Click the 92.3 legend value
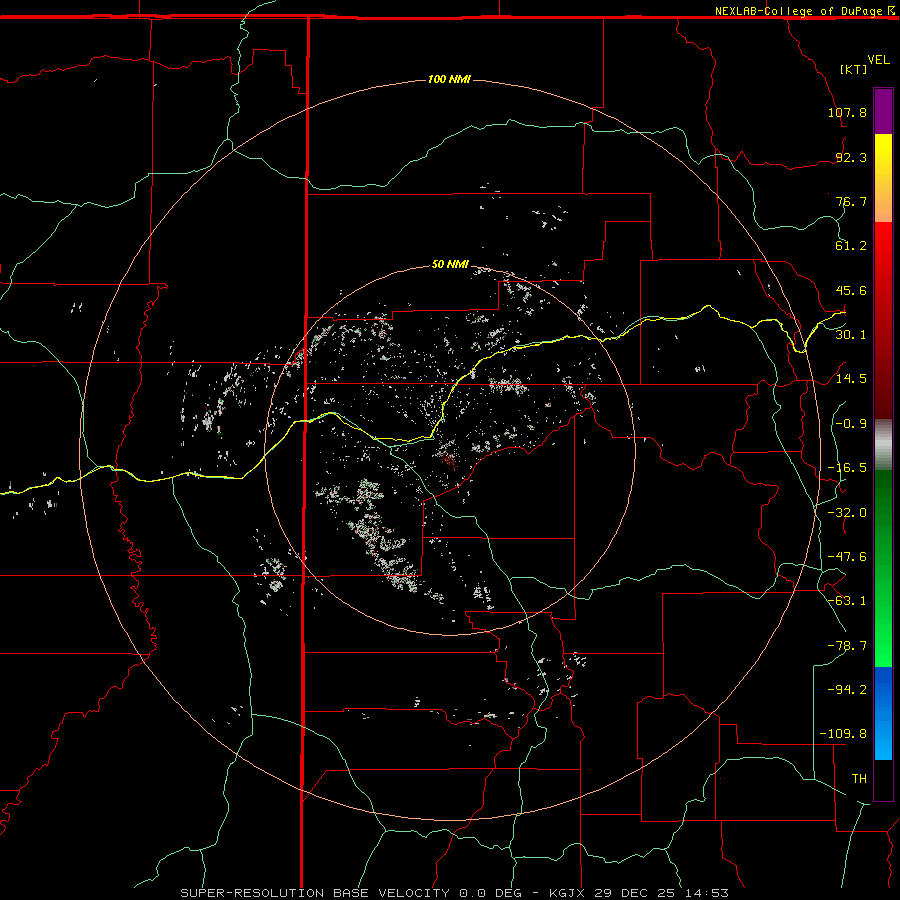The width and height of the screenshot is (900, 900). tap(851, 157)
